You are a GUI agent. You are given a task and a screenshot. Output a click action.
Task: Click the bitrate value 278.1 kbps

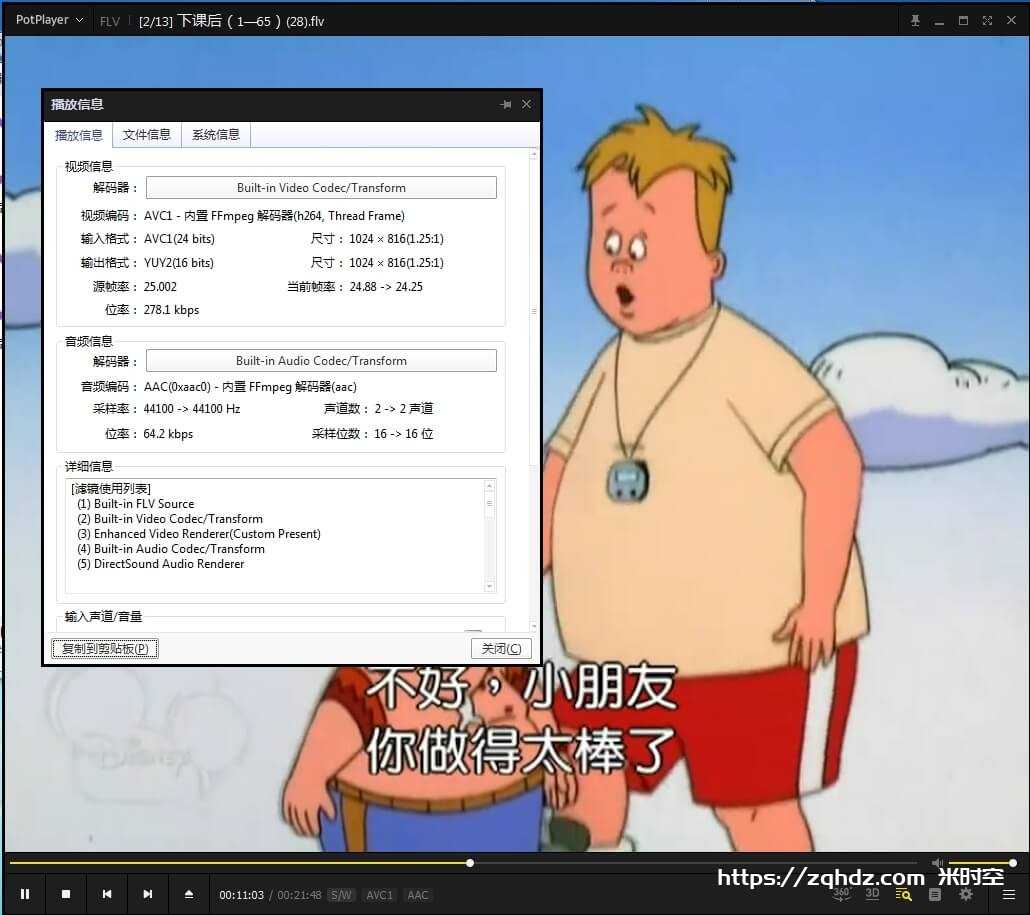(x=171, y=309)
